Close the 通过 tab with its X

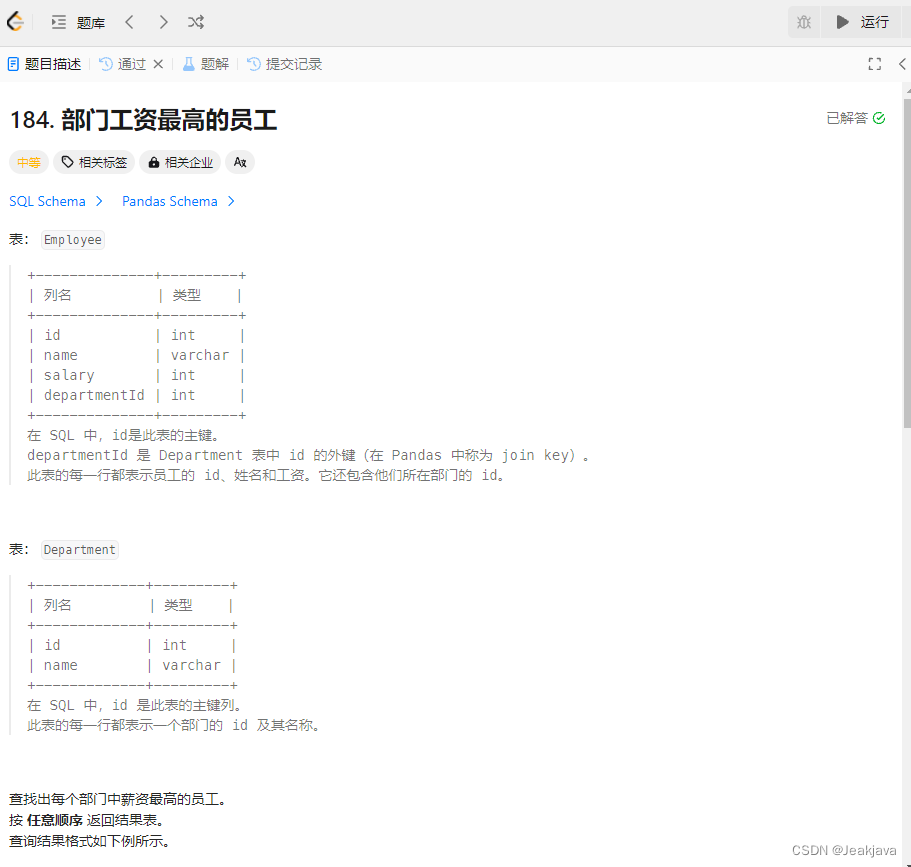[x=158, y=63]
